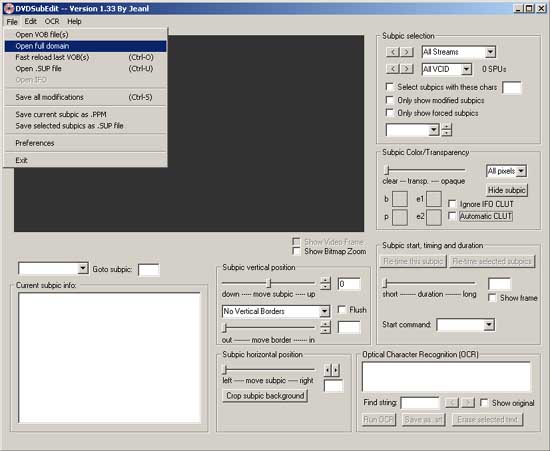Toggle Show original checkbox
The width and height of the screenshot is (550, 451).
pos(484,403)
